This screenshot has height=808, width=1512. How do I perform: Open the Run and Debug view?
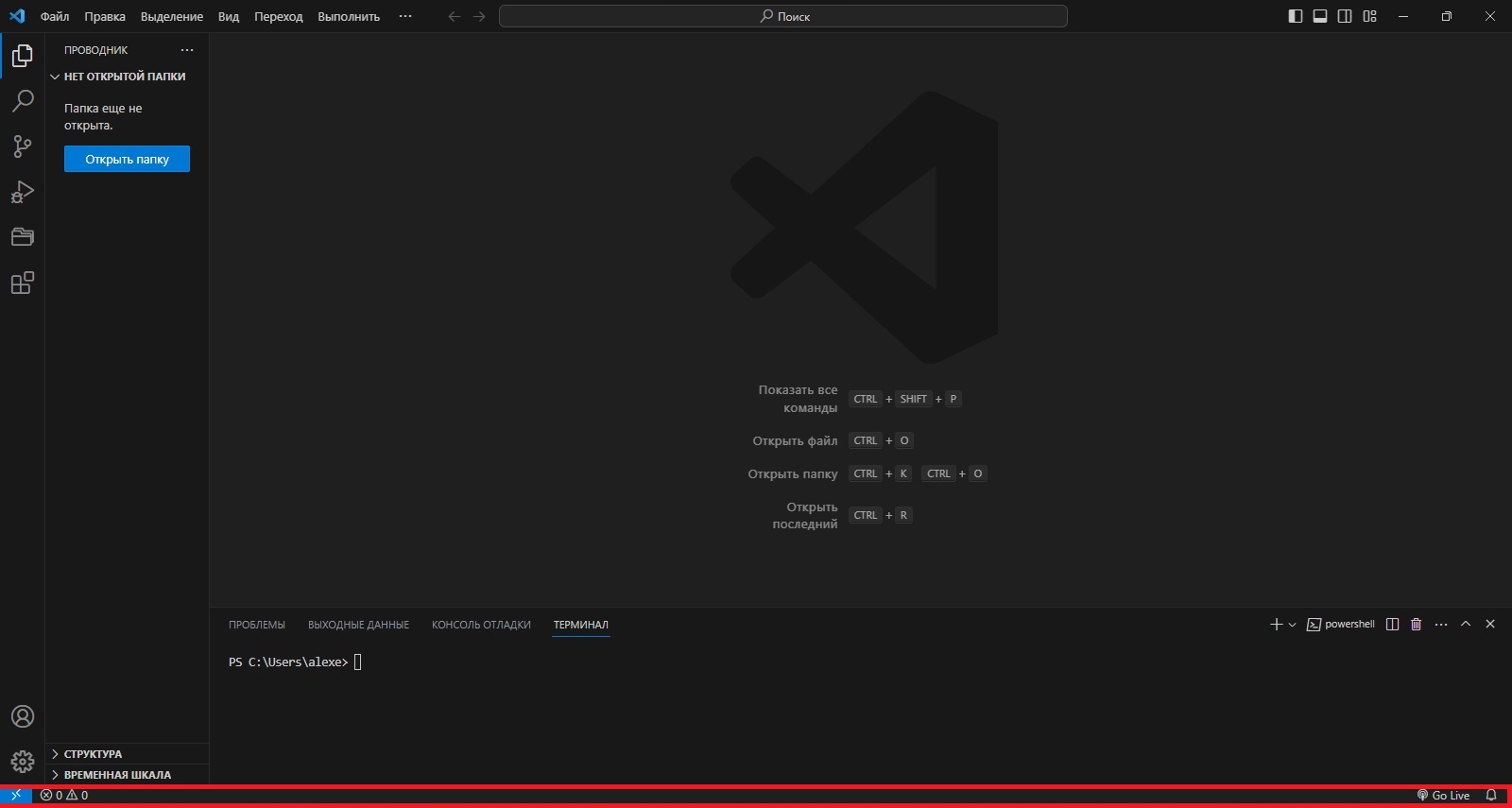click(x=23, y=192)
